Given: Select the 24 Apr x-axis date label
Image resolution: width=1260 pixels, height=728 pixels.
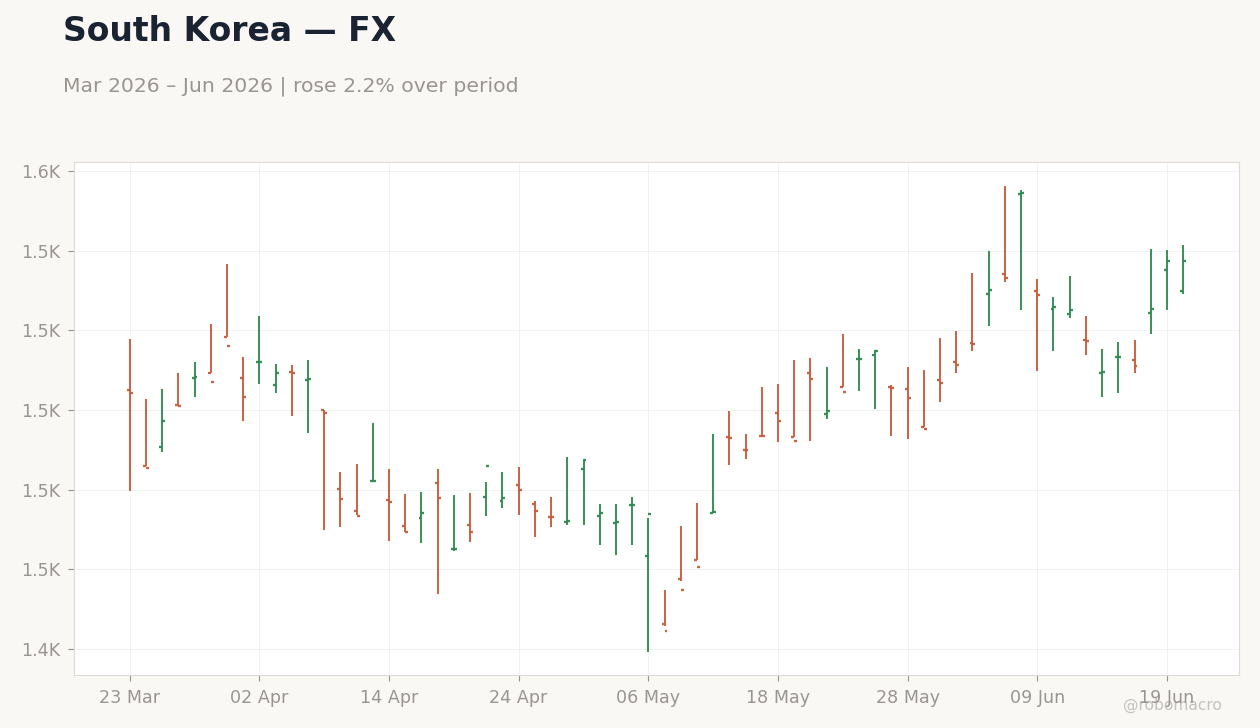Looking at the screenshot, I should click(x=518, y=698).
